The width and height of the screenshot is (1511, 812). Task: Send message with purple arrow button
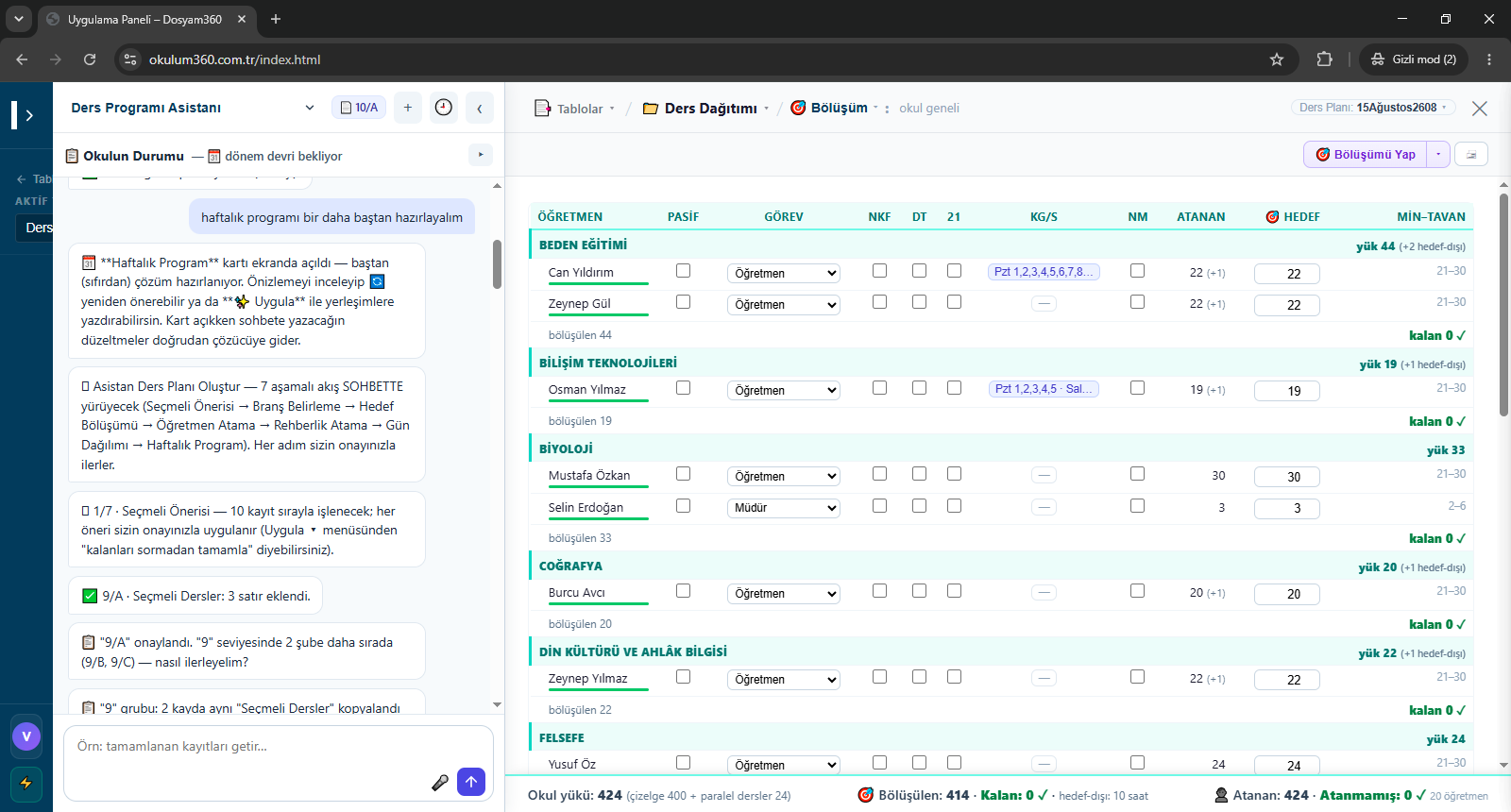click(x=471, y=782)
